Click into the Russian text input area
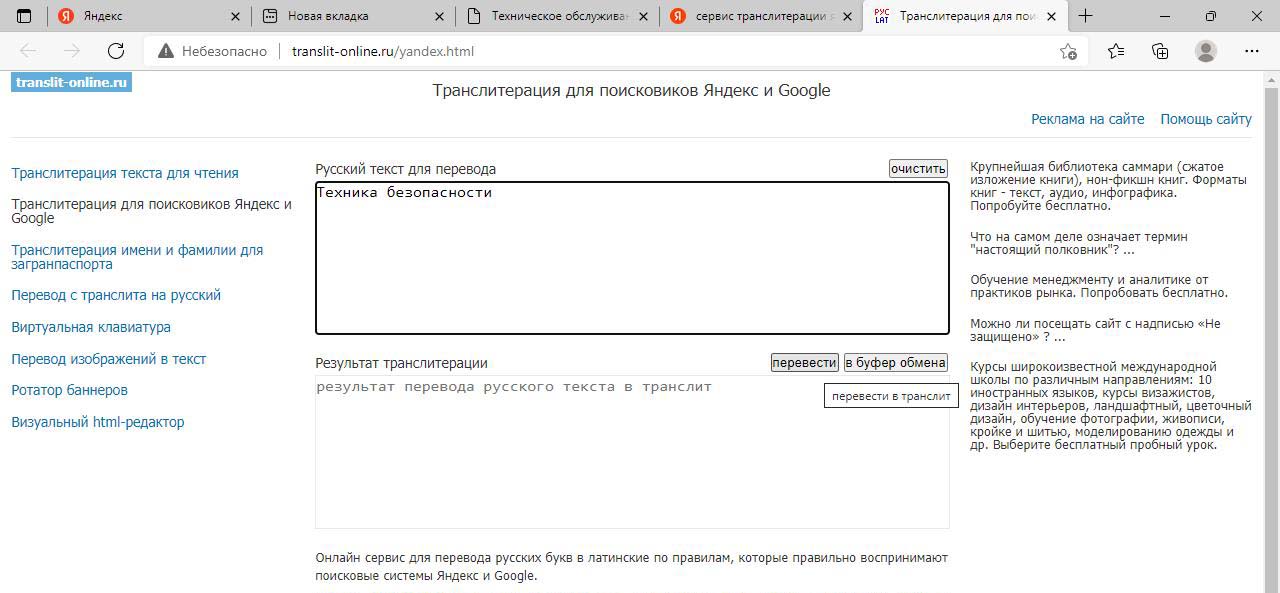The image size is (1280, 593). (x=632, y=260)
